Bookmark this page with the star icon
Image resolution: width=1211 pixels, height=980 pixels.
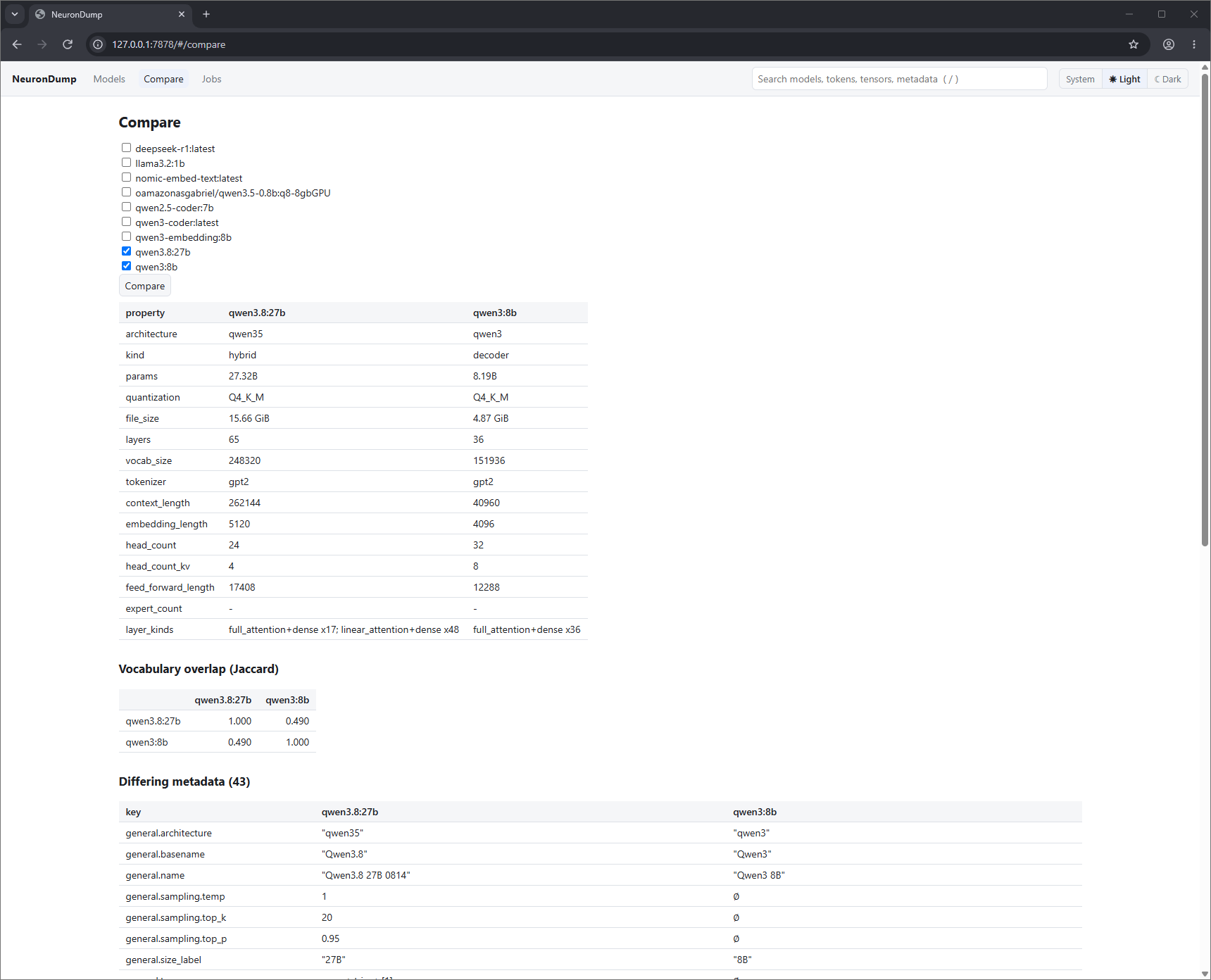[1134, 44]
